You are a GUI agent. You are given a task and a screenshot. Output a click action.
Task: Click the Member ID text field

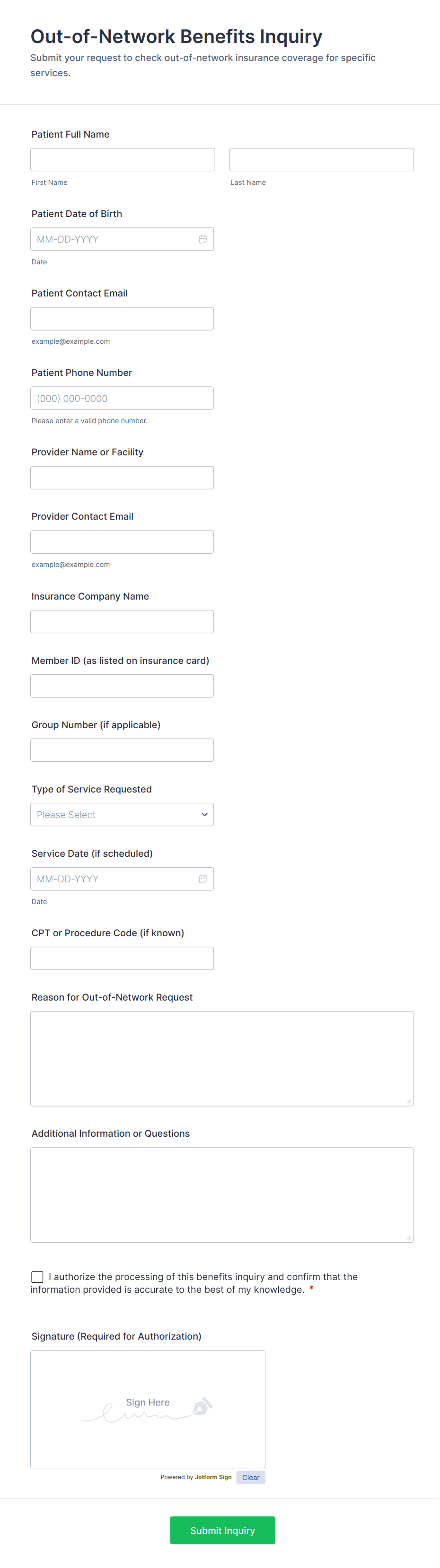[x=122, y=686]
